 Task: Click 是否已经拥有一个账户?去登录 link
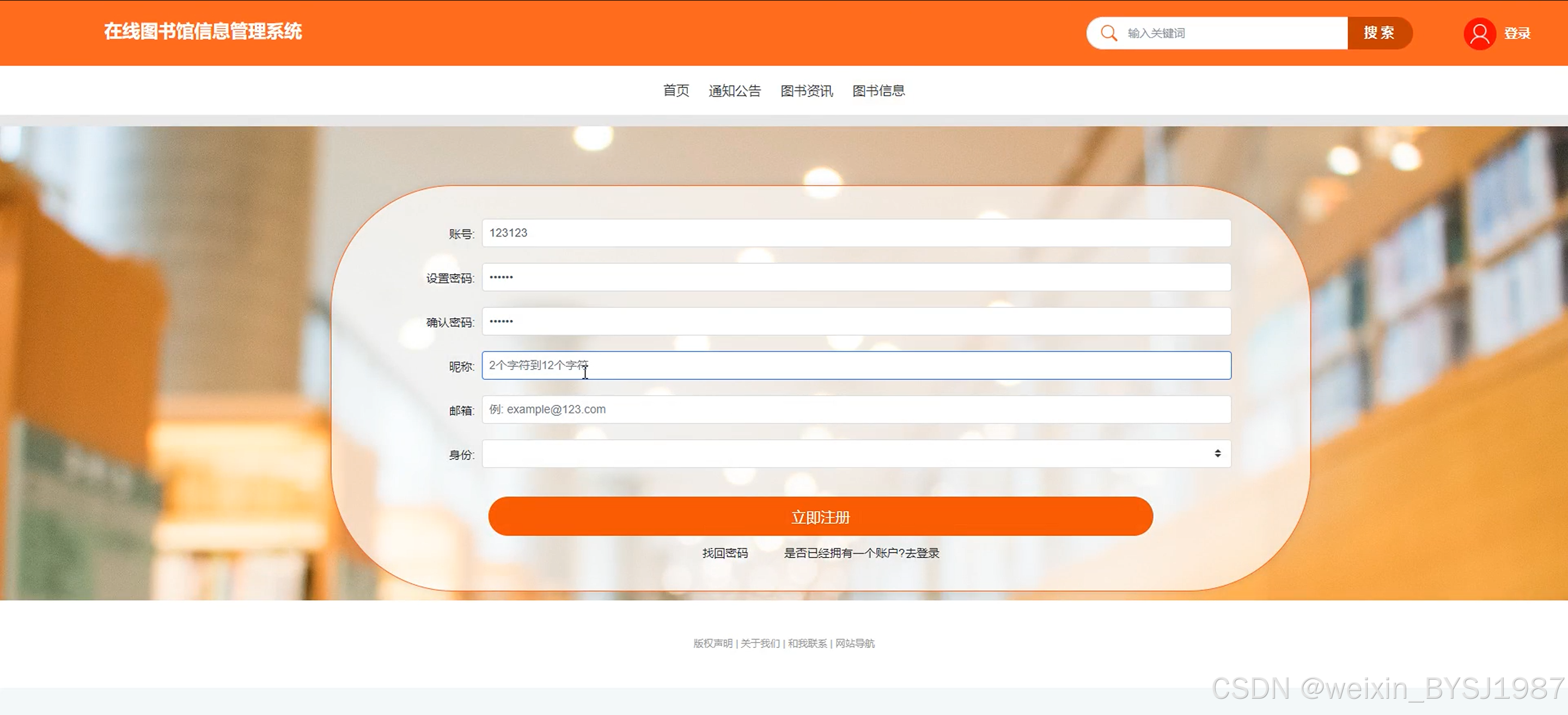[x=861, y=553]
